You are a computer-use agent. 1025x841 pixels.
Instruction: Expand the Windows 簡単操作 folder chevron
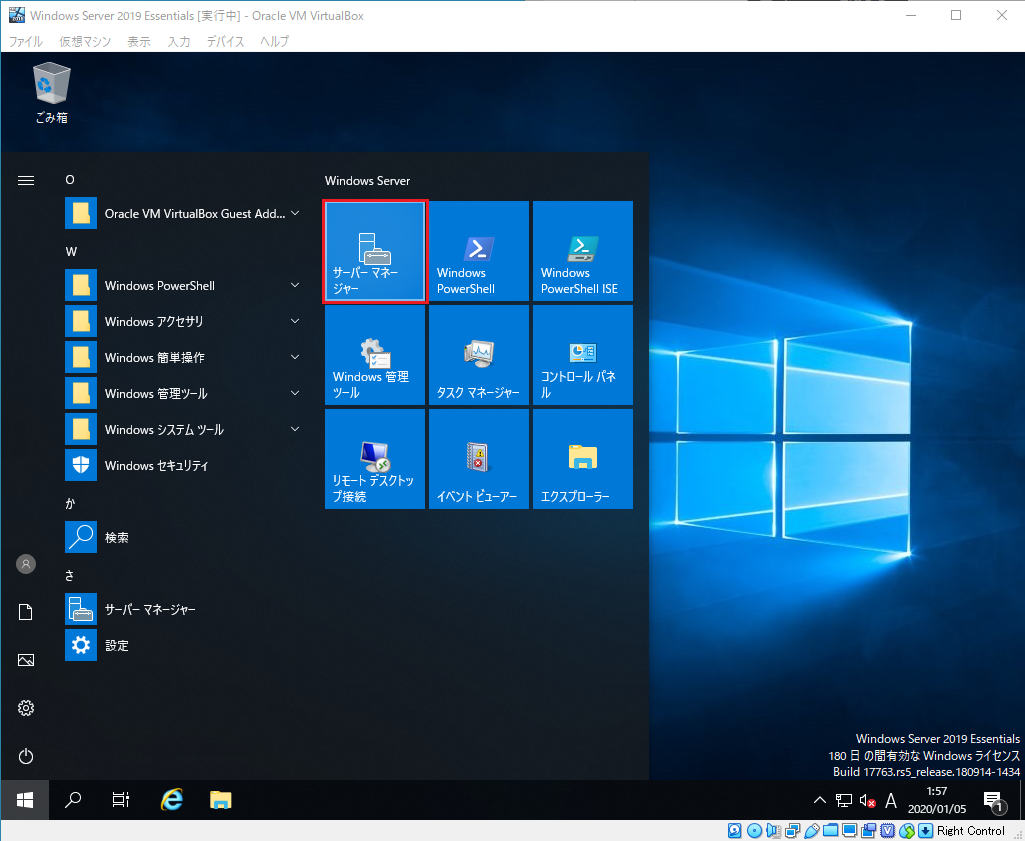tap(295, 357)
